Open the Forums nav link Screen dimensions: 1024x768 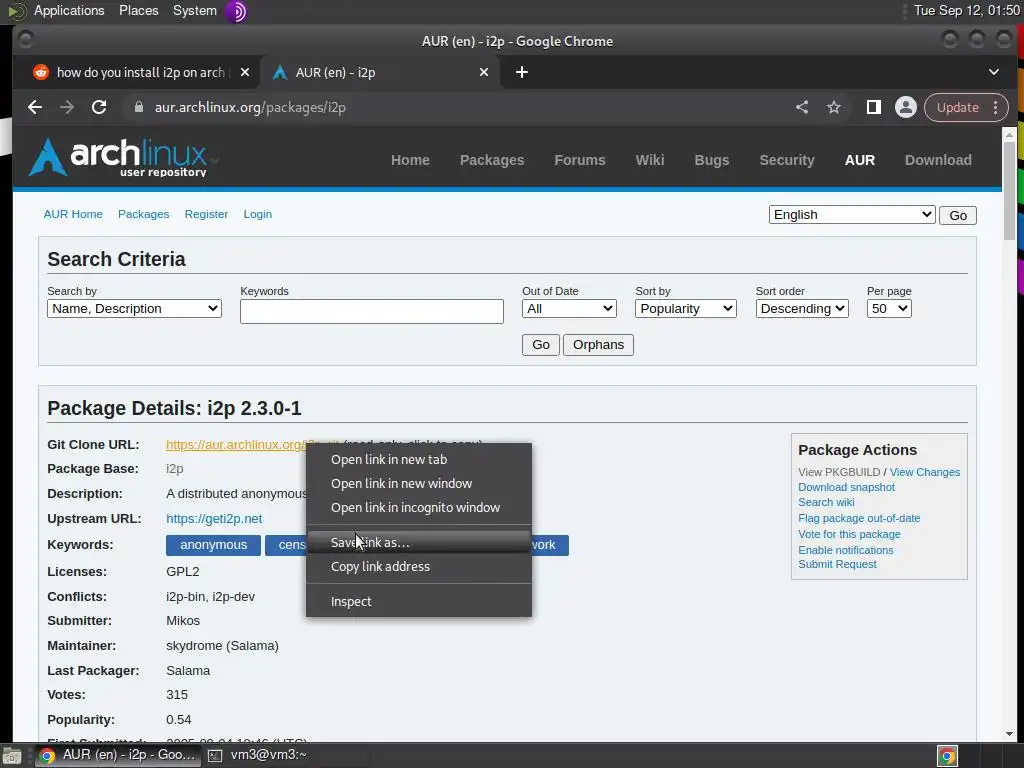[x=580, y=160]
